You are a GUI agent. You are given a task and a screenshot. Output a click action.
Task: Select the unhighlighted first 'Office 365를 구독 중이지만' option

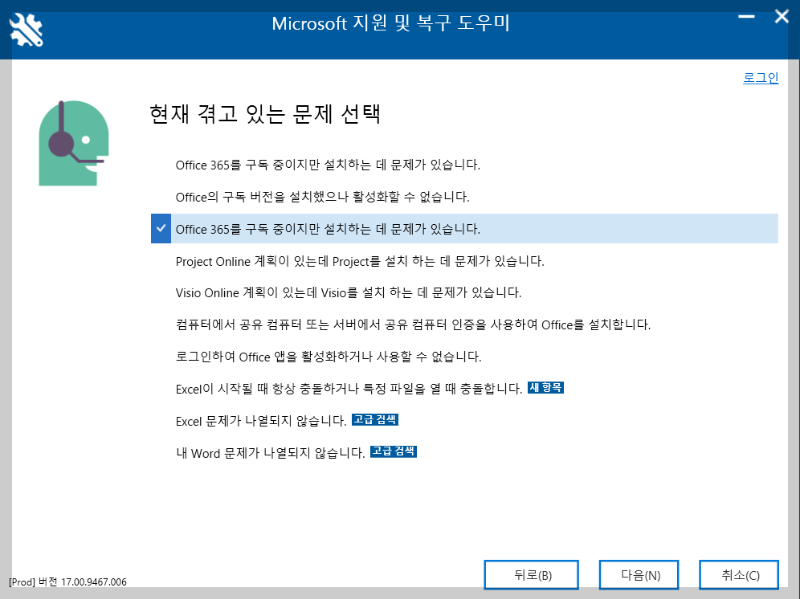(328, 165)
